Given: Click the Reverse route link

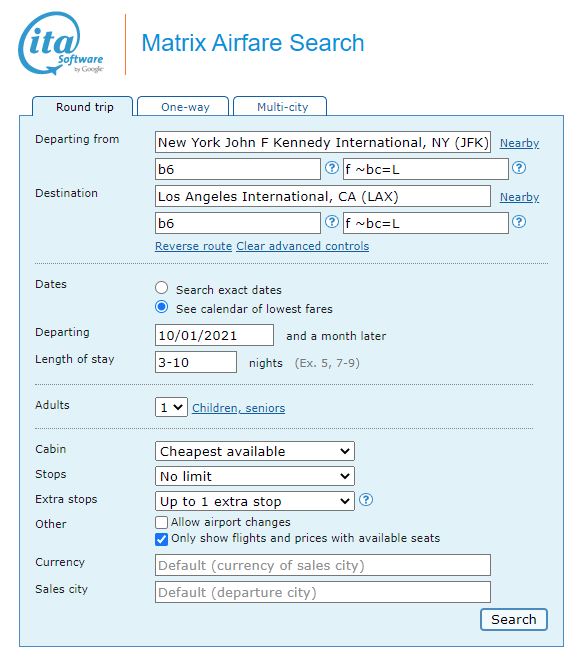Looking at the screenshot, I should [x=193, y=246].
